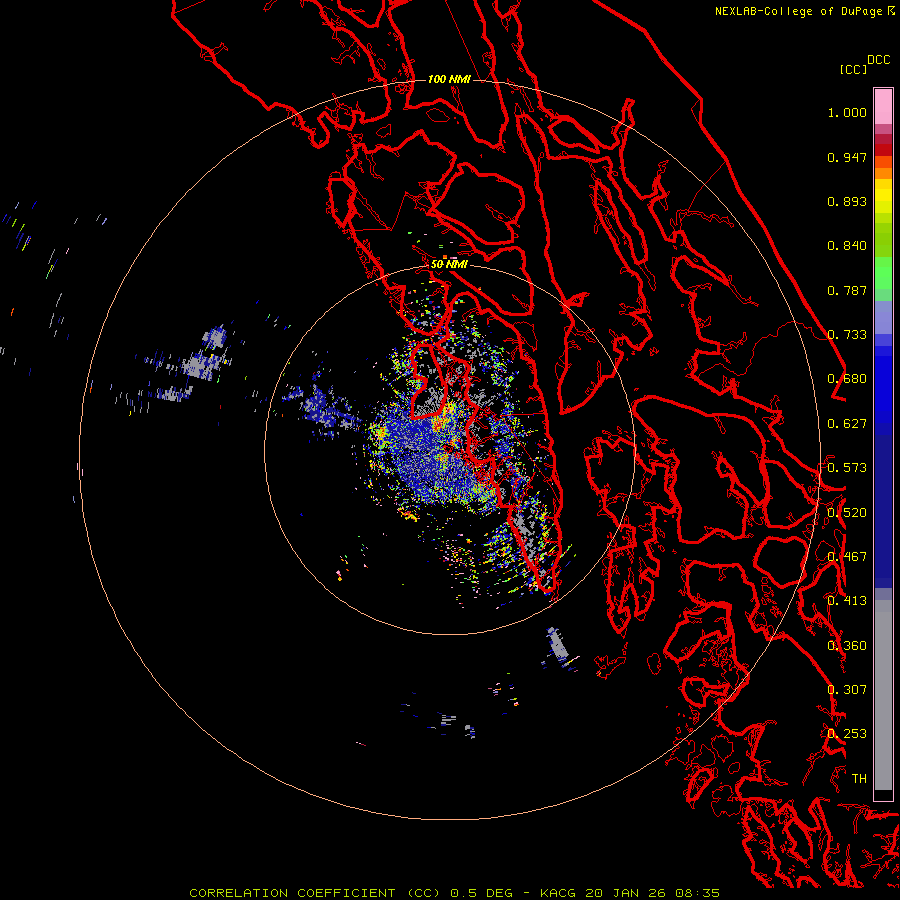Click the 1.000 color scale value
Viewport: 900px width, 900px height.
847,113
